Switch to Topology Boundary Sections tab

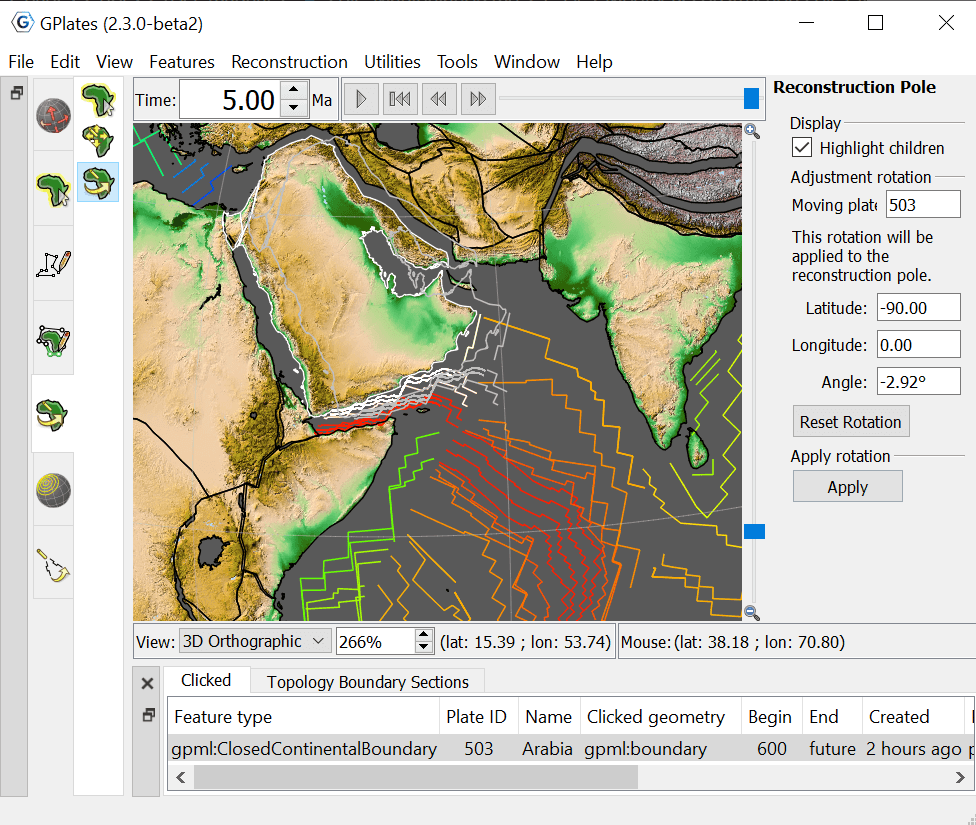(x=367, y=682)
